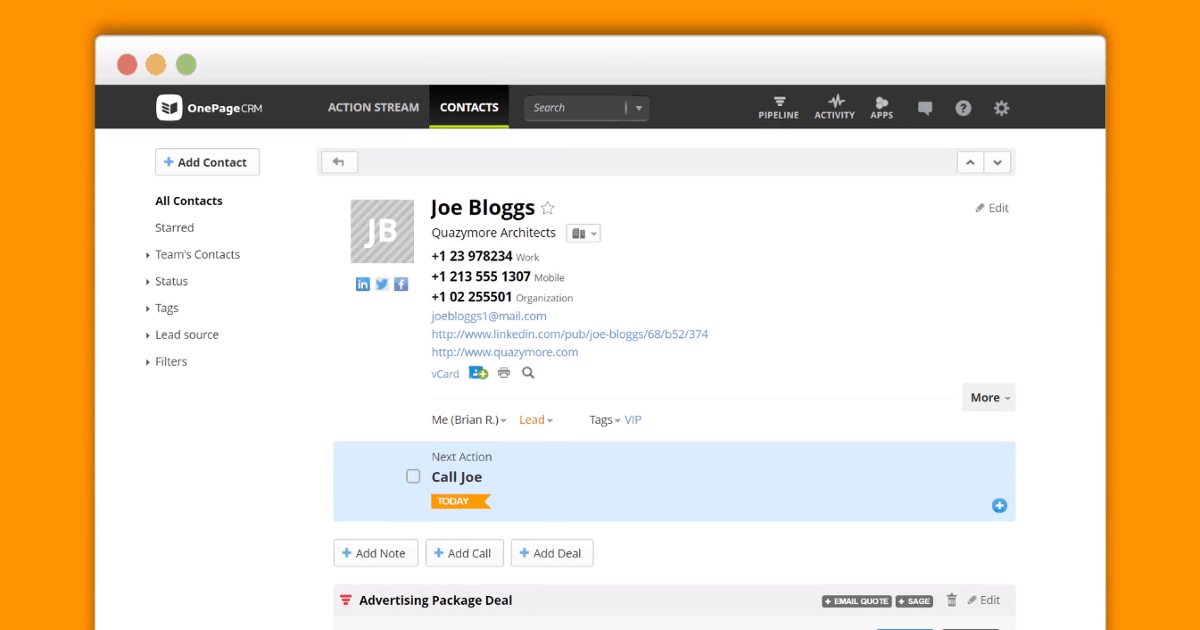Screen dimensions: 1200x630
Task: Open the More options dropdown
Action: (x=988, y=397)
